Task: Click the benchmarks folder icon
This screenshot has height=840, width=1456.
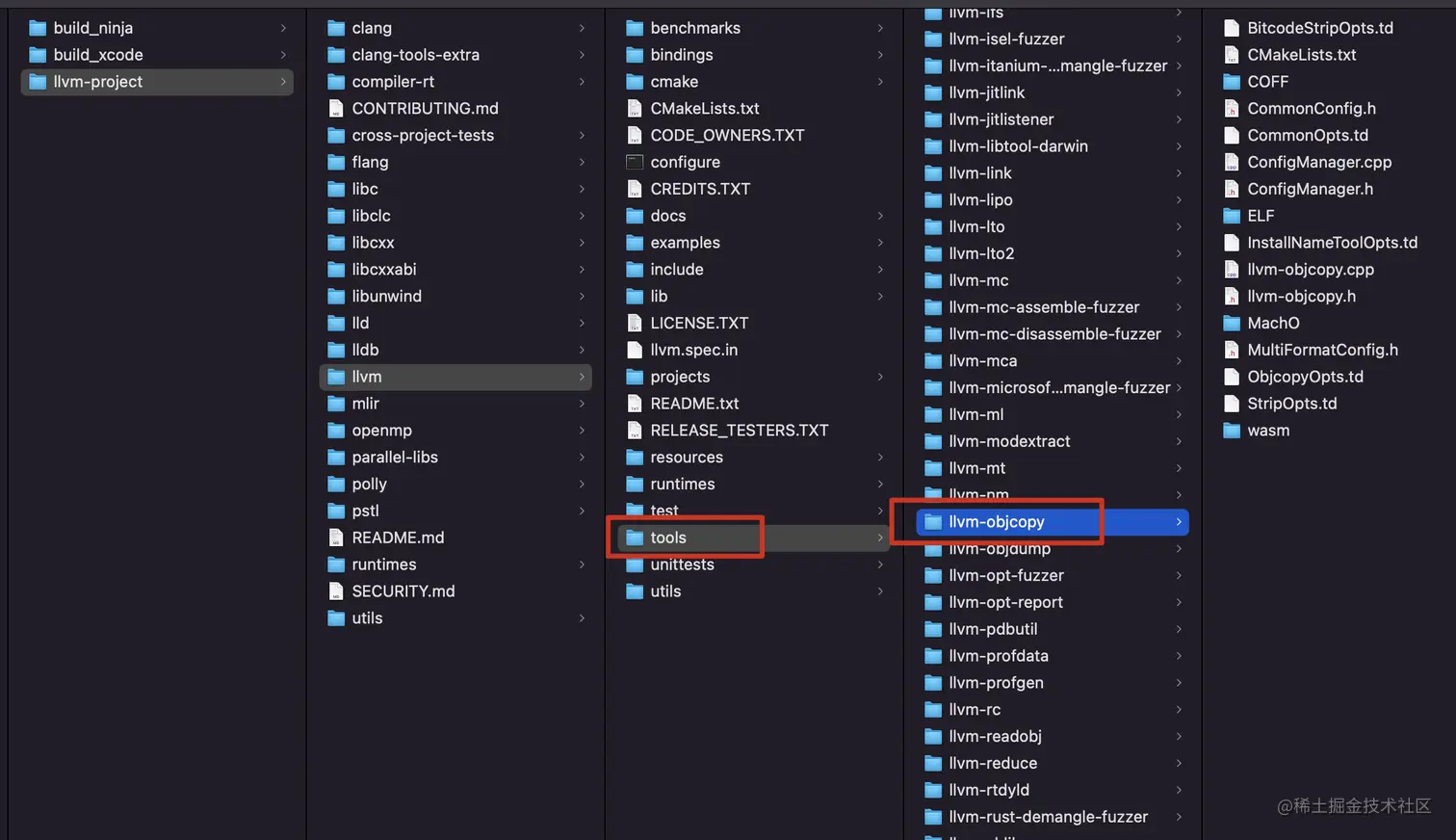Action: click(x=635, y=28)
